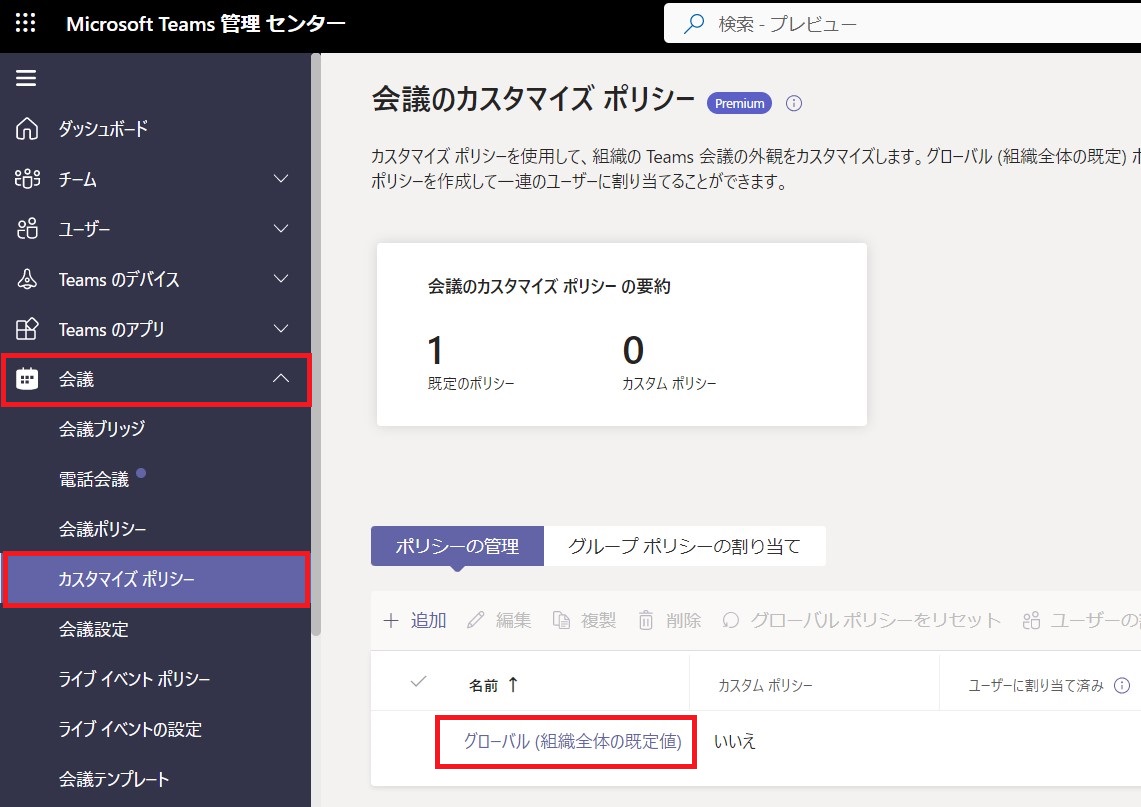Click the 会議のカスタマイズ ポリシー の要約 heading
The image size is (1141, 807).
(x=549, y=287)
